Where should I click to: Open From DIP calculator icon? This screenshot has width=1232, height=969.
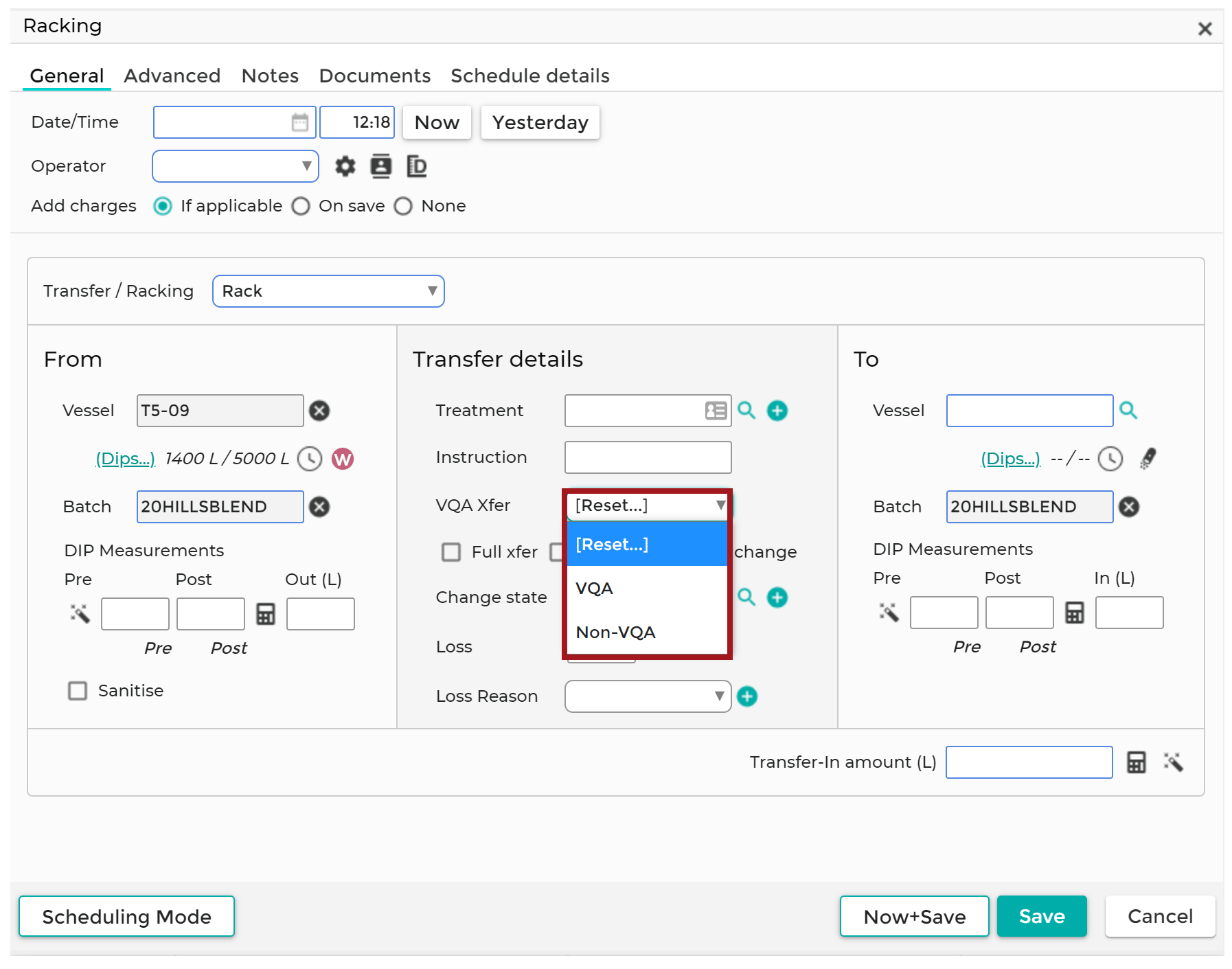click(266, 614)
